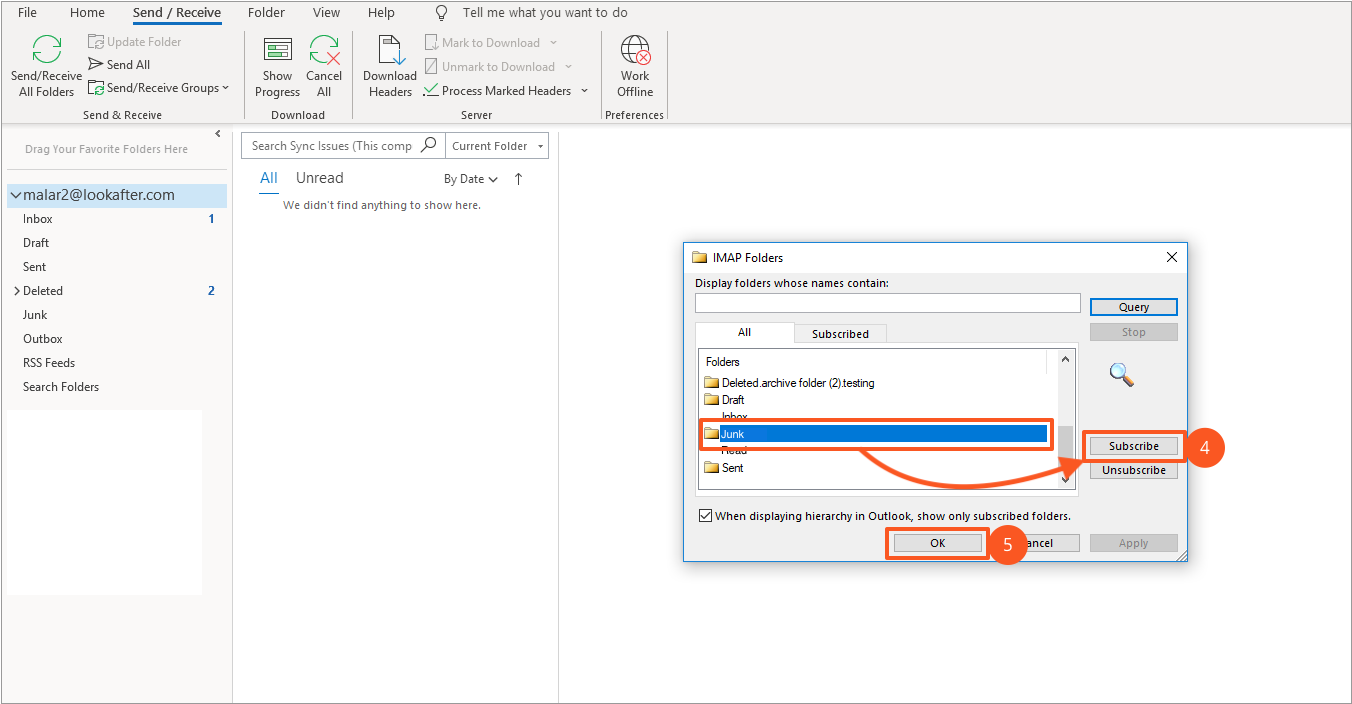
Task: Click Send All button in ribbon
Action: coord(119,65)
